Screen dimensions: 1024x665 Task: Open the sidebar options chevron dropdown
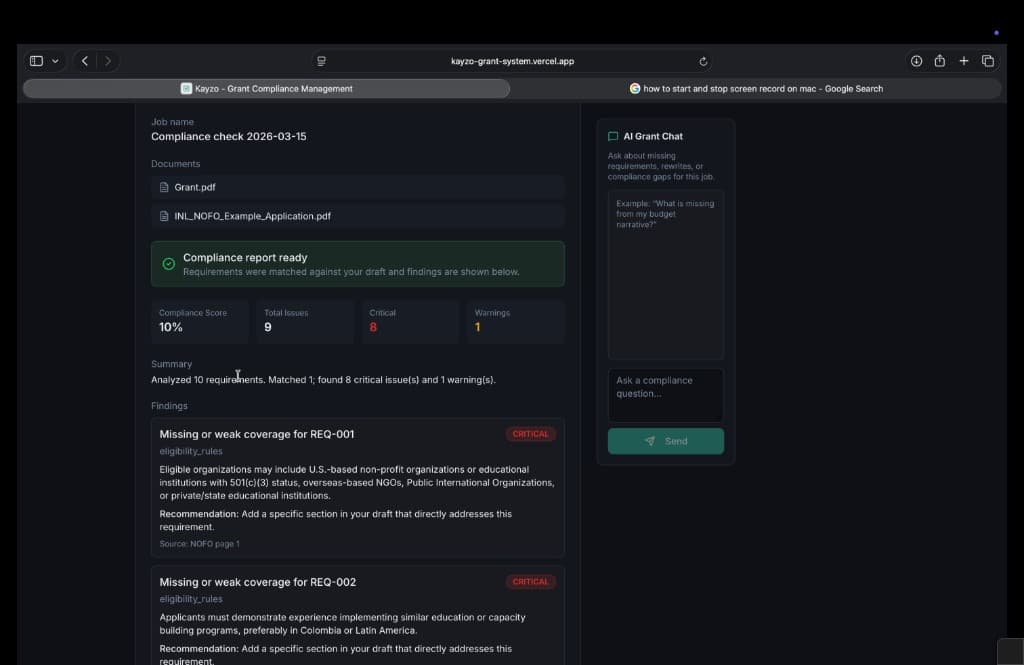point(55,60)
